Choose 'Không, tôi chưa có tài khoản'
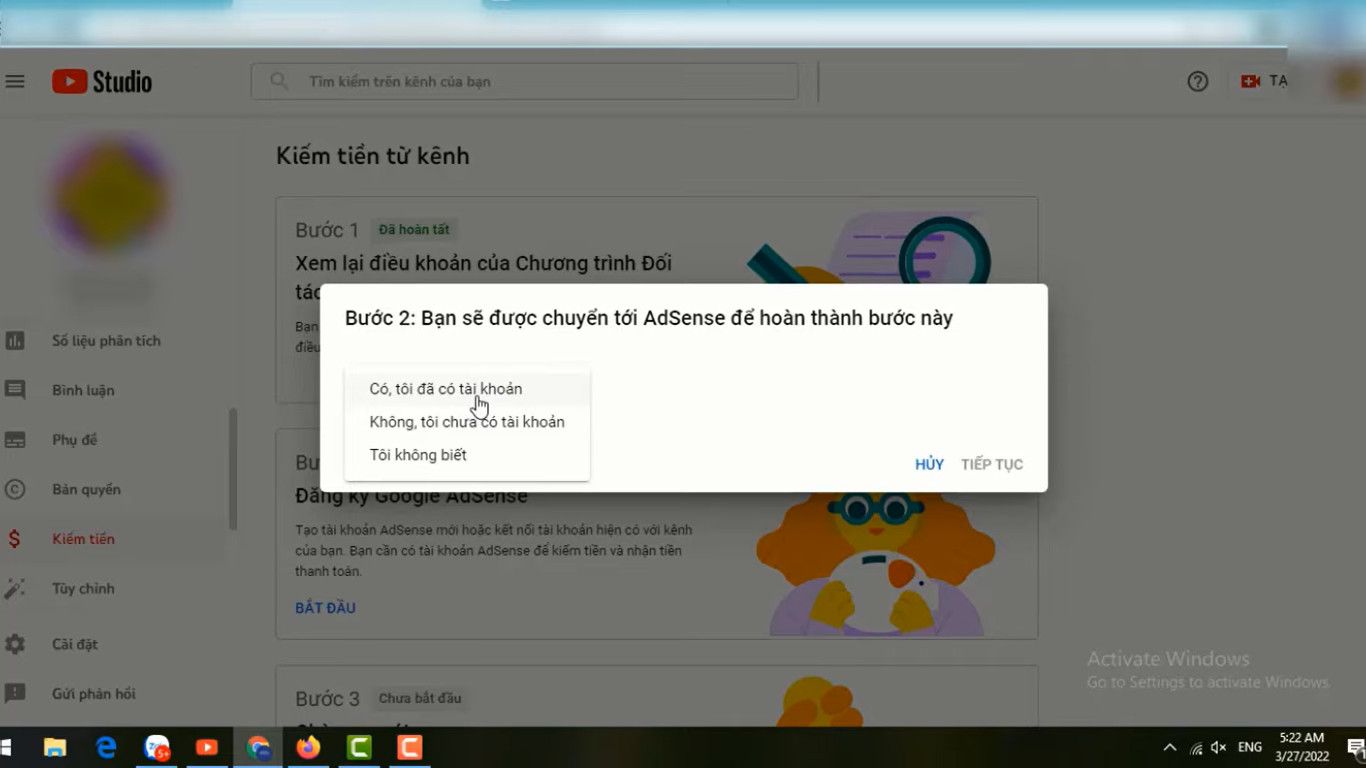1366x768 pixels. point(467,422)
